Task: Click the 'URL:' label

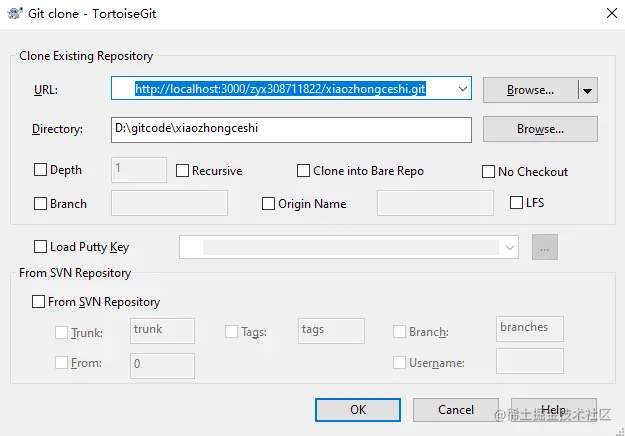Action: pyautogui.click(x=46, y=90)
